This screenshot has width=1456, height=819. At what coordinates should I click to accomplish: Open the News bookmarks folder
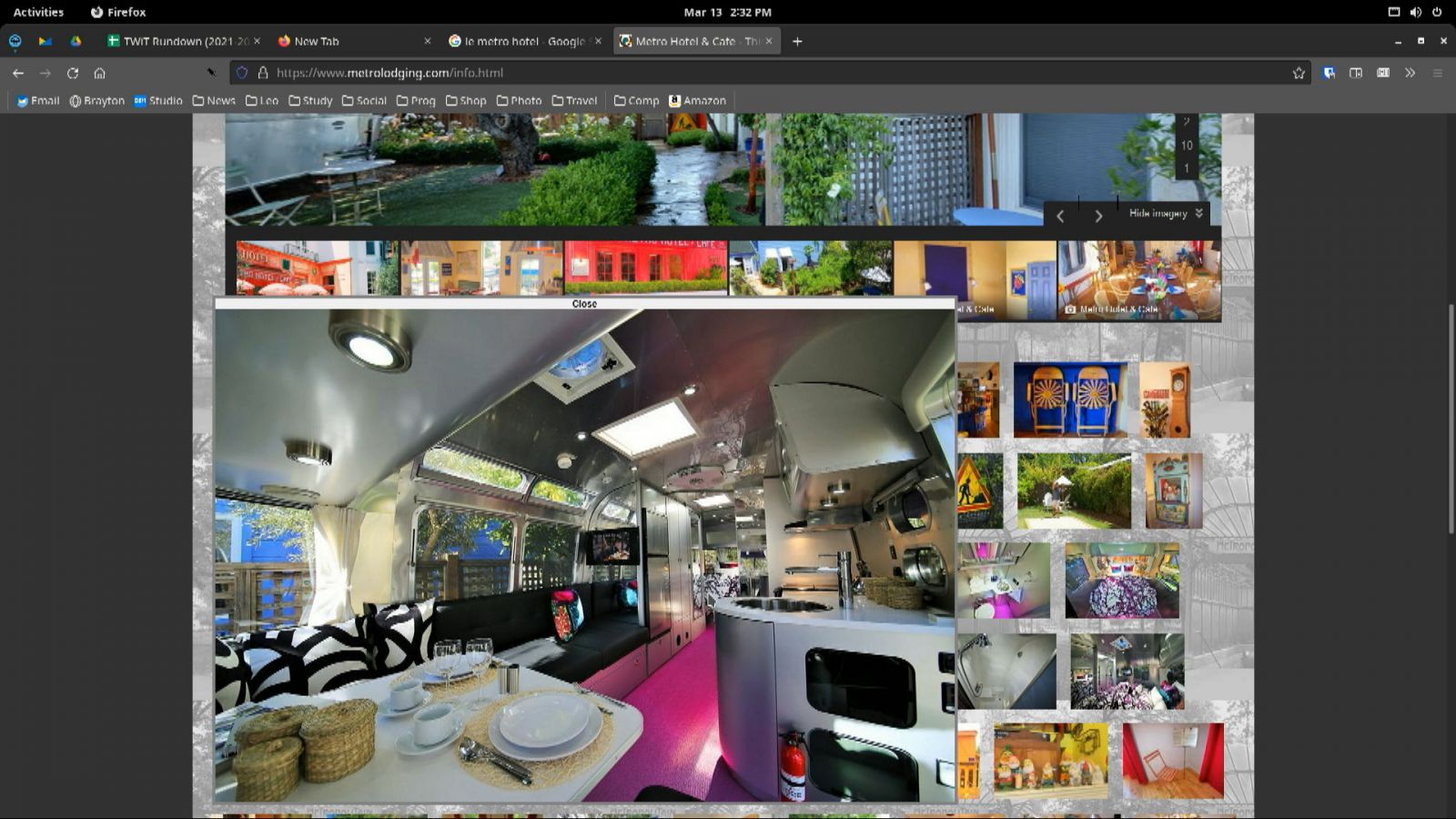(214, 101)
